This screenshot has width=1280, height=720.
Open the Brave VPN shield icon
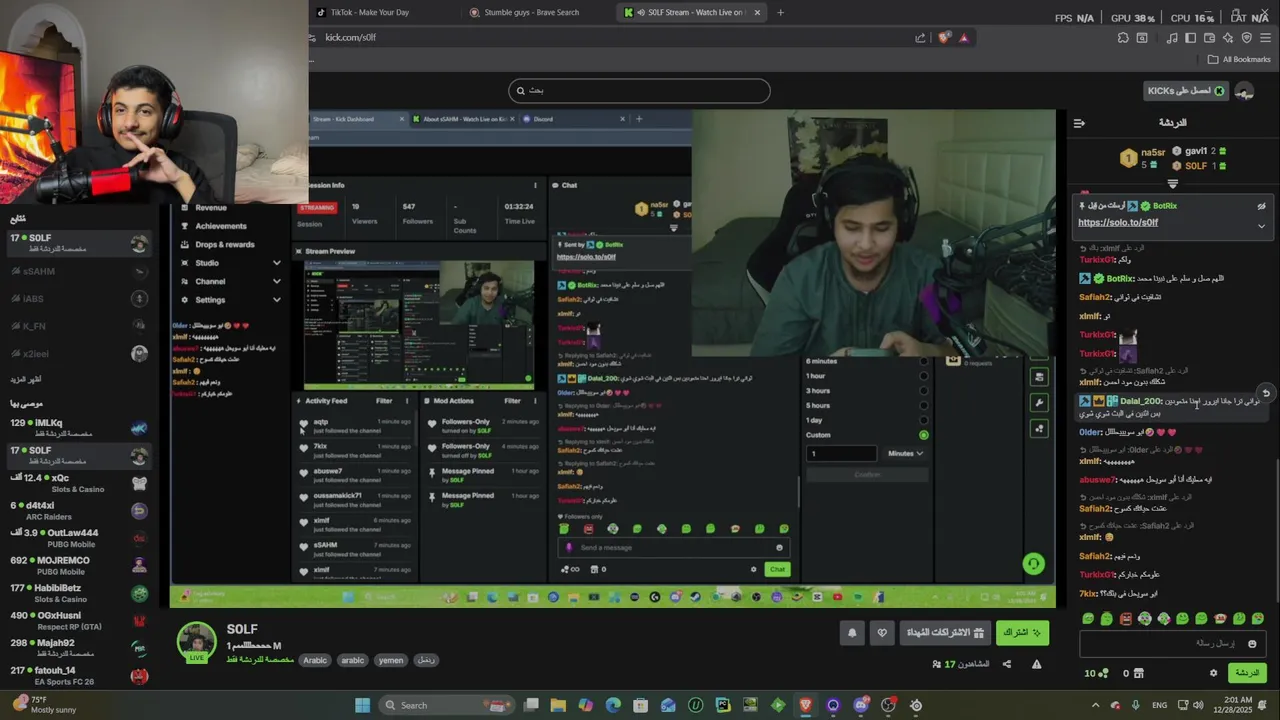point(1247,38)
